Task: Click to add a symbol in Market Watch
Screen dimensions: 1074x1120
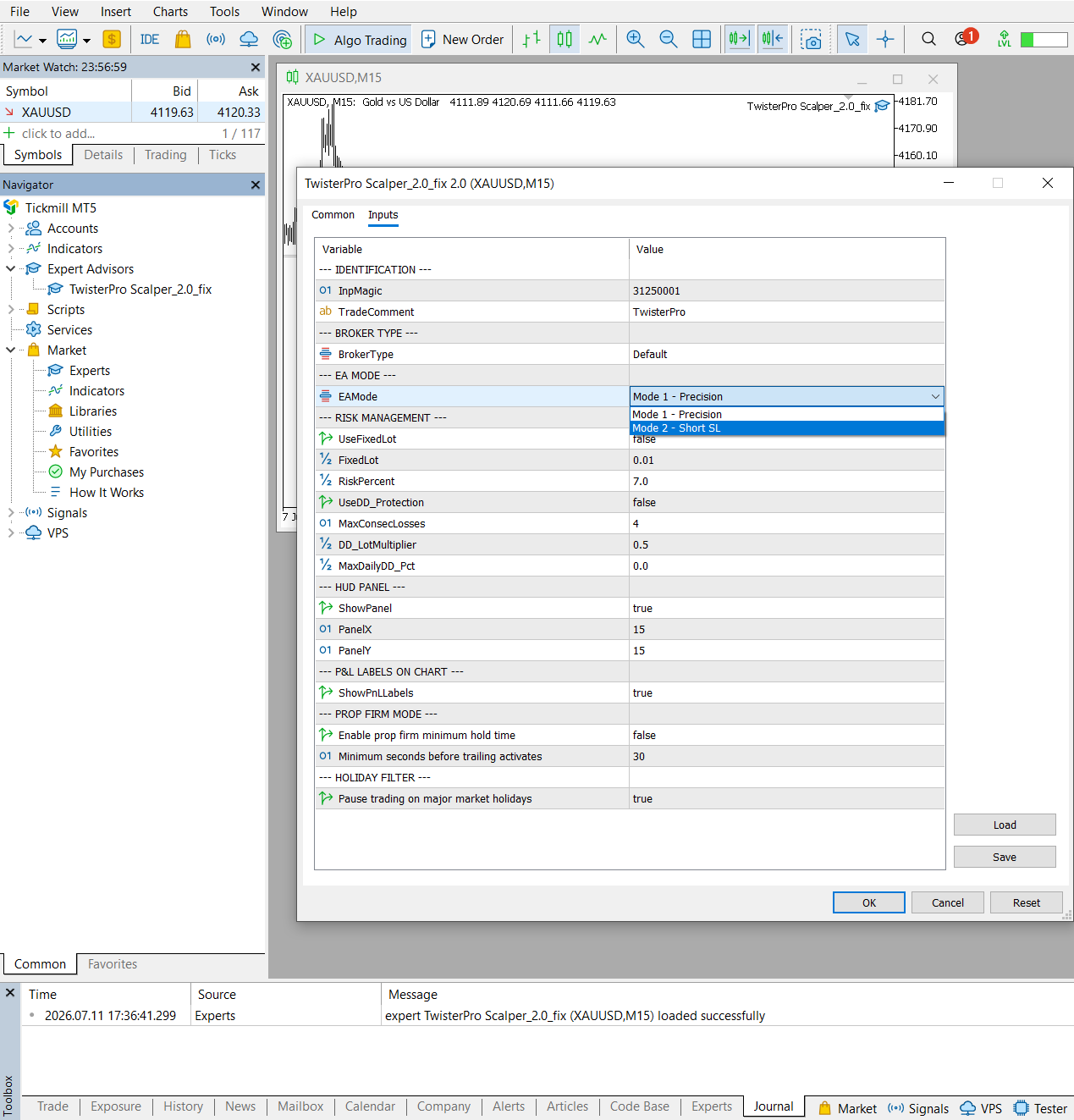Action: click(x=58, y=134)
